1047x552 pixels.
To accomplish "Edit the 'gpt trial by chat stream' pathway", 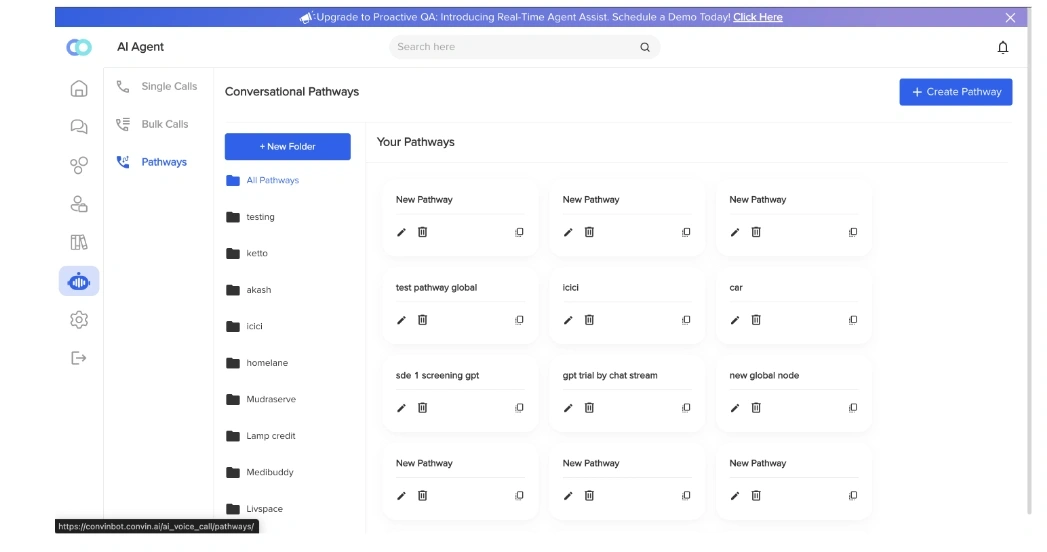I will click(568, 408).
